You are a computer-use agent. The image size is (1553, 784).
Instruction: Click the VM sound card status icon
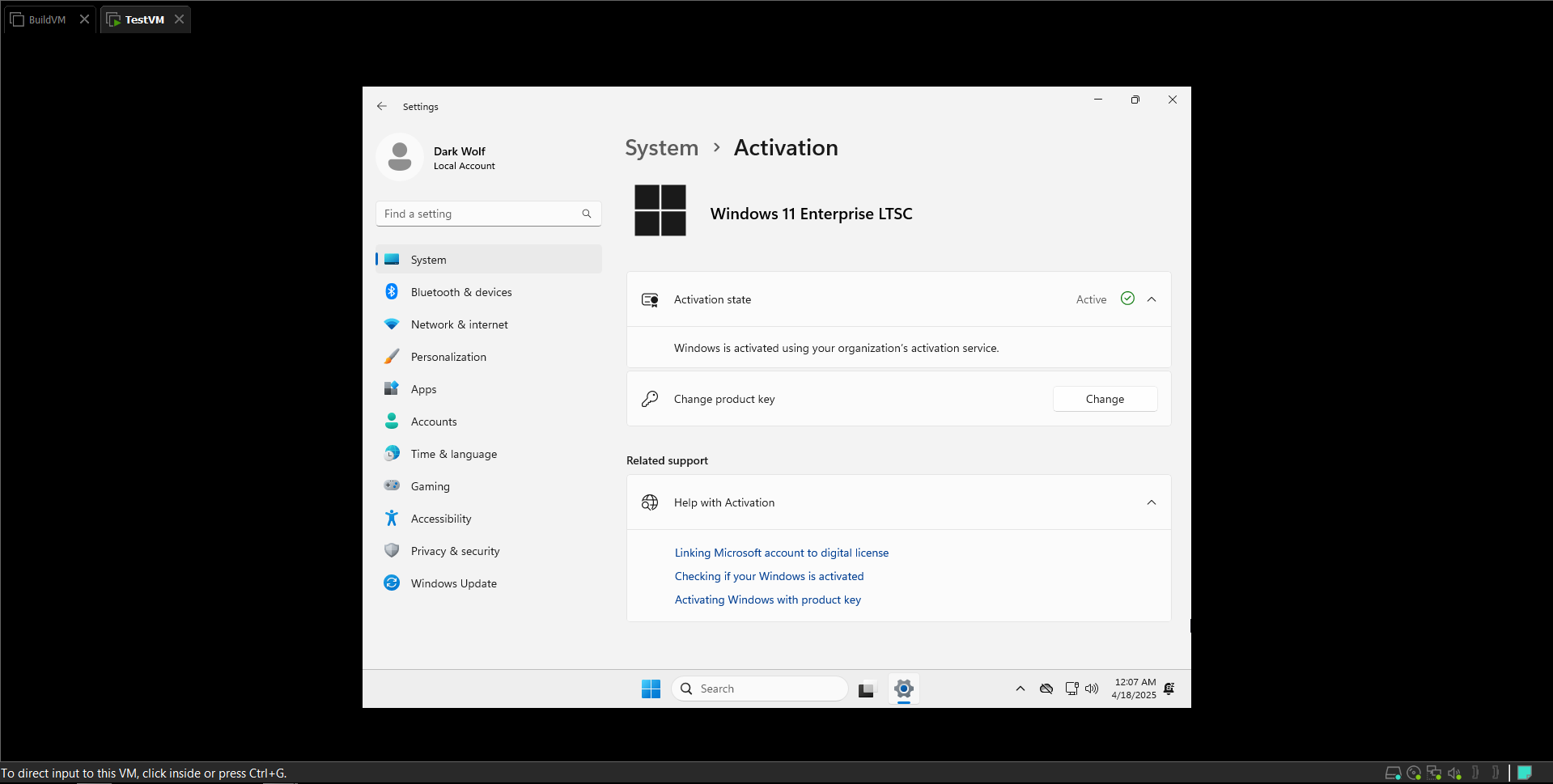(1454, 773)
